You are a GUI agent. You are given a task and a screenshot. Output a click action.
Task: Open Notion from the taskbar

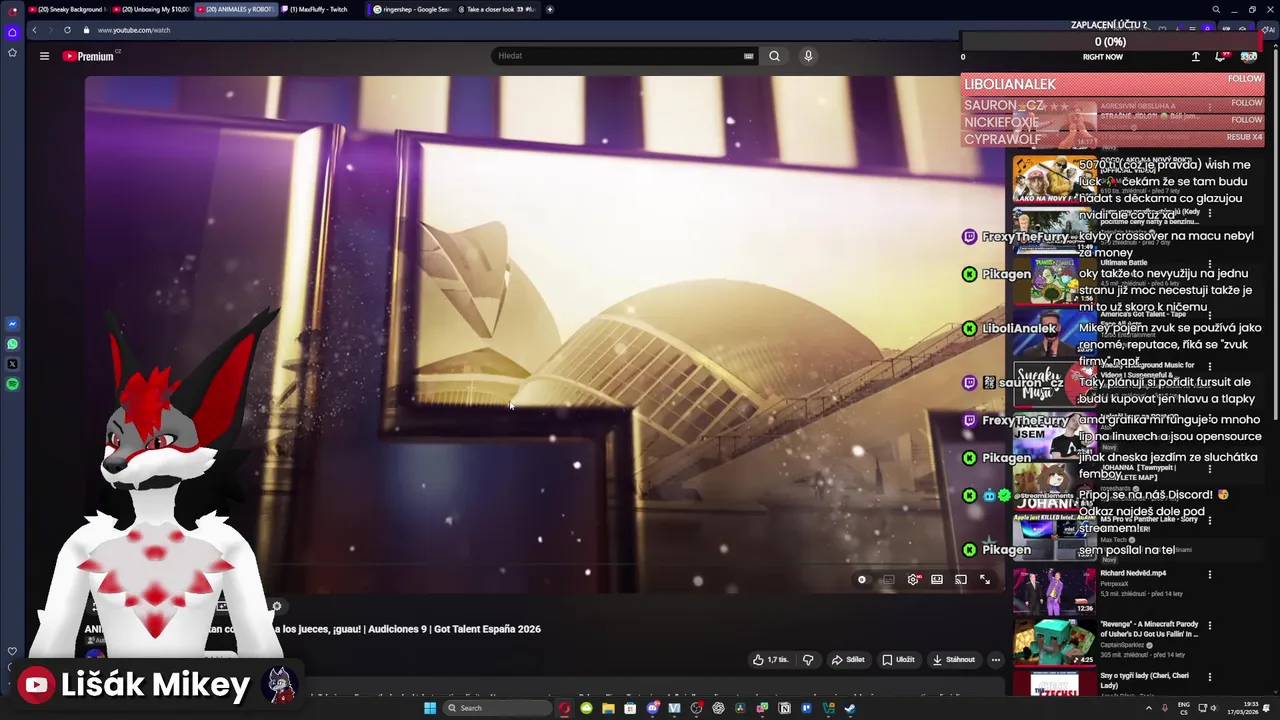coord(784,708)
